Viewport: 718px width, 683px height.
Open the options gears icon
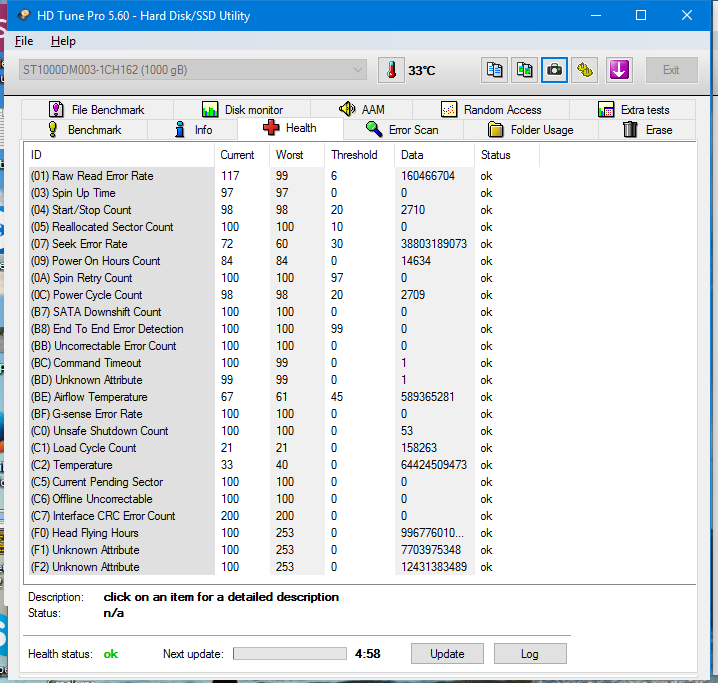(x=585, y=70)
